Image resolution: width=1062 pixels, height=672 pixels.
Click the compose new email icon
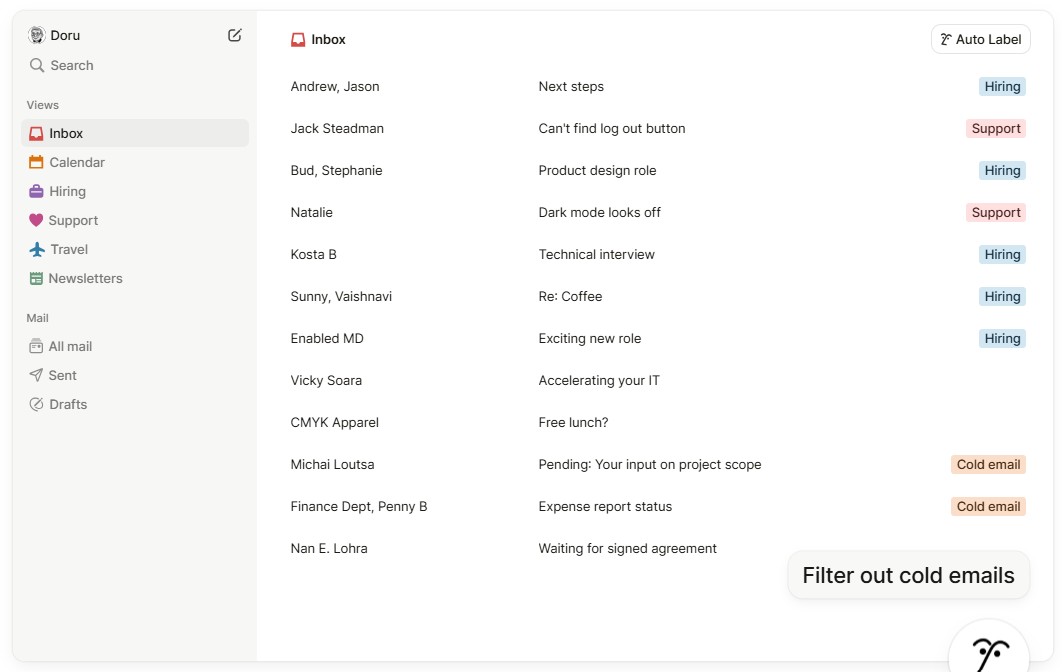click(x=235, y=35)
